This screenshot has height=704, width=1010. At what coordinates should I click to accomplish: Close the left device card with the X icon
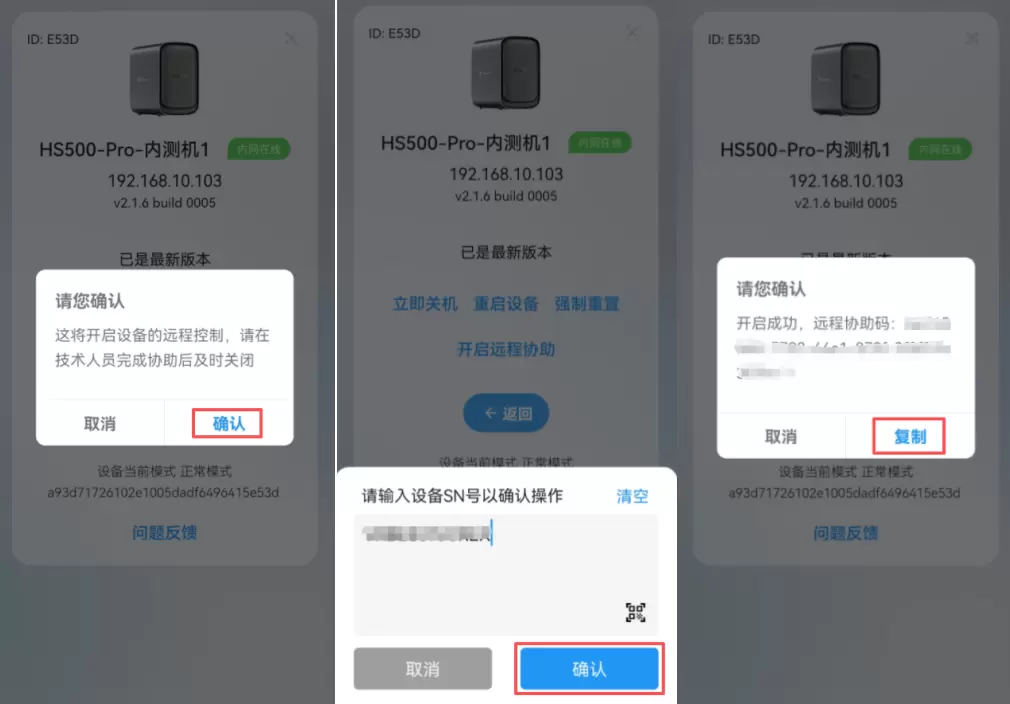tap(291, 39)
